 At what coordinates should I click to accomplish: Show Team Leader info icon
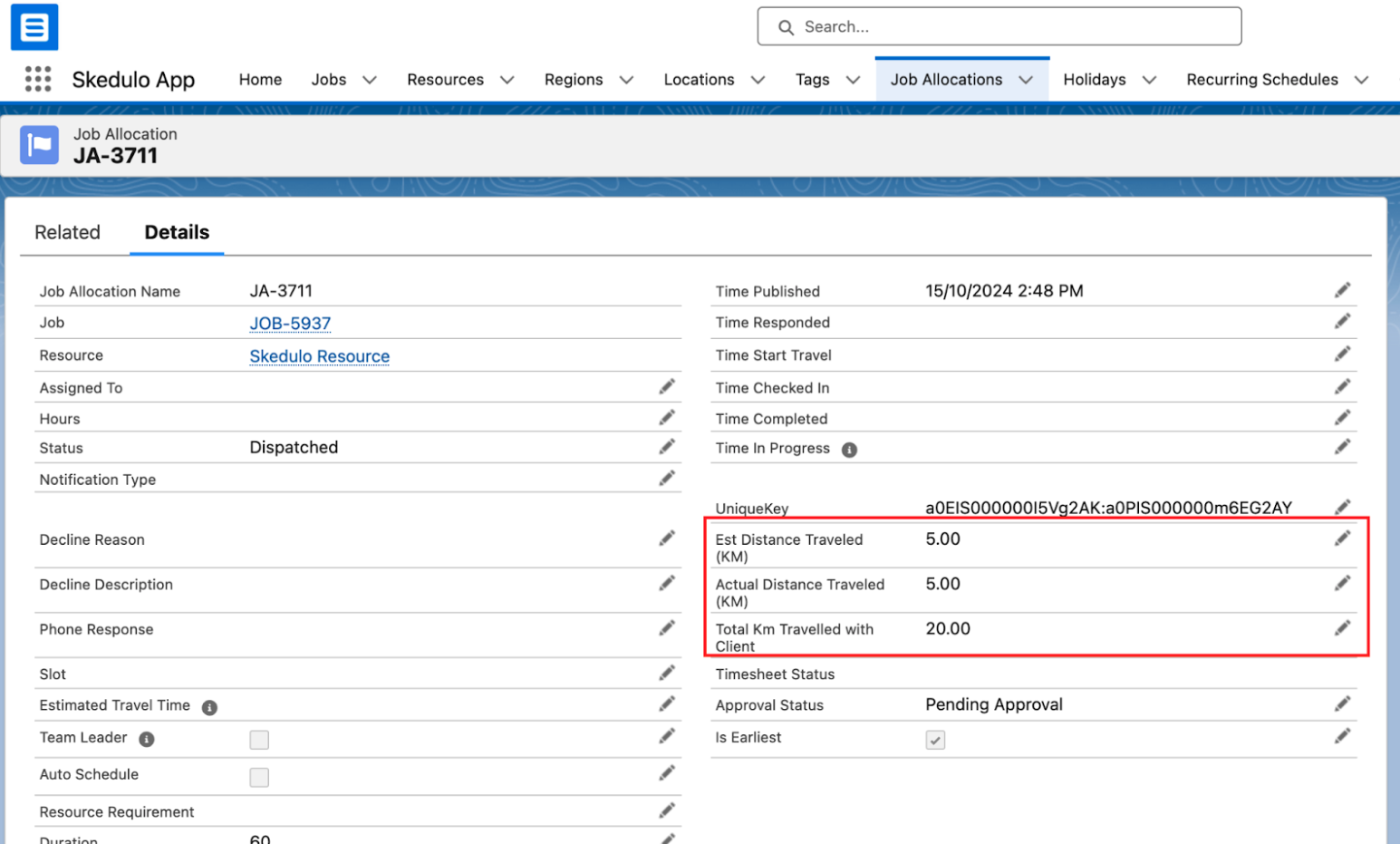pyautogui.click(x=147, y=740)
